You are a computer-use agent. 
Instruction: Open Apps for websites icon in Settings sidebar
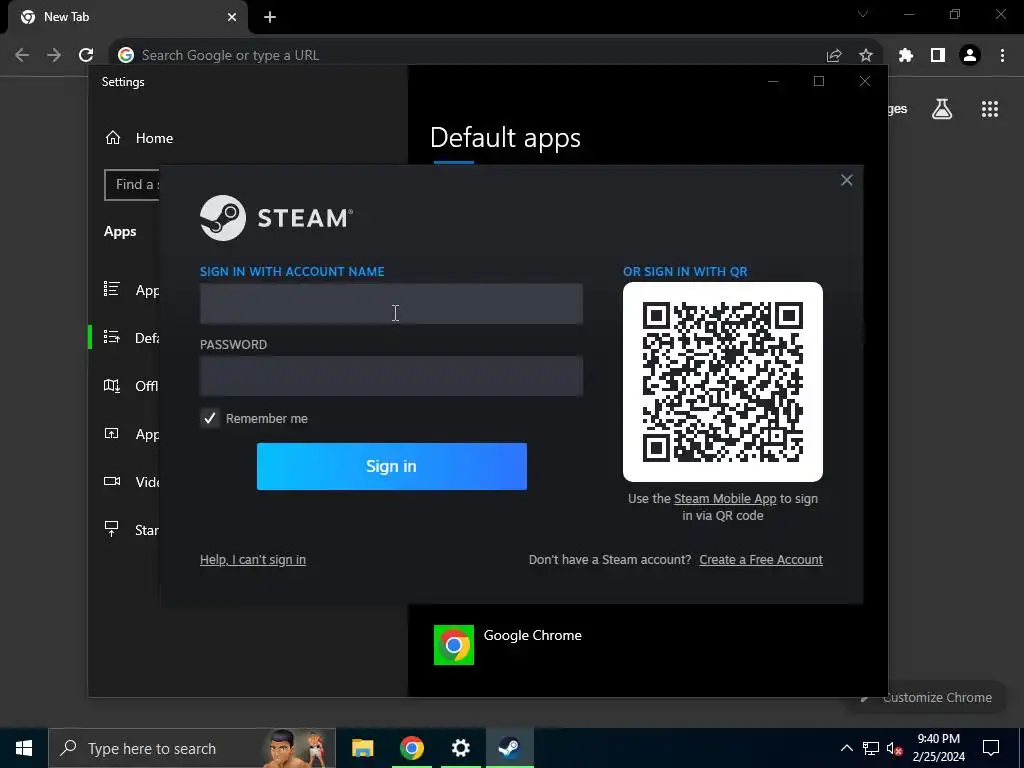(x=112, y=434)
